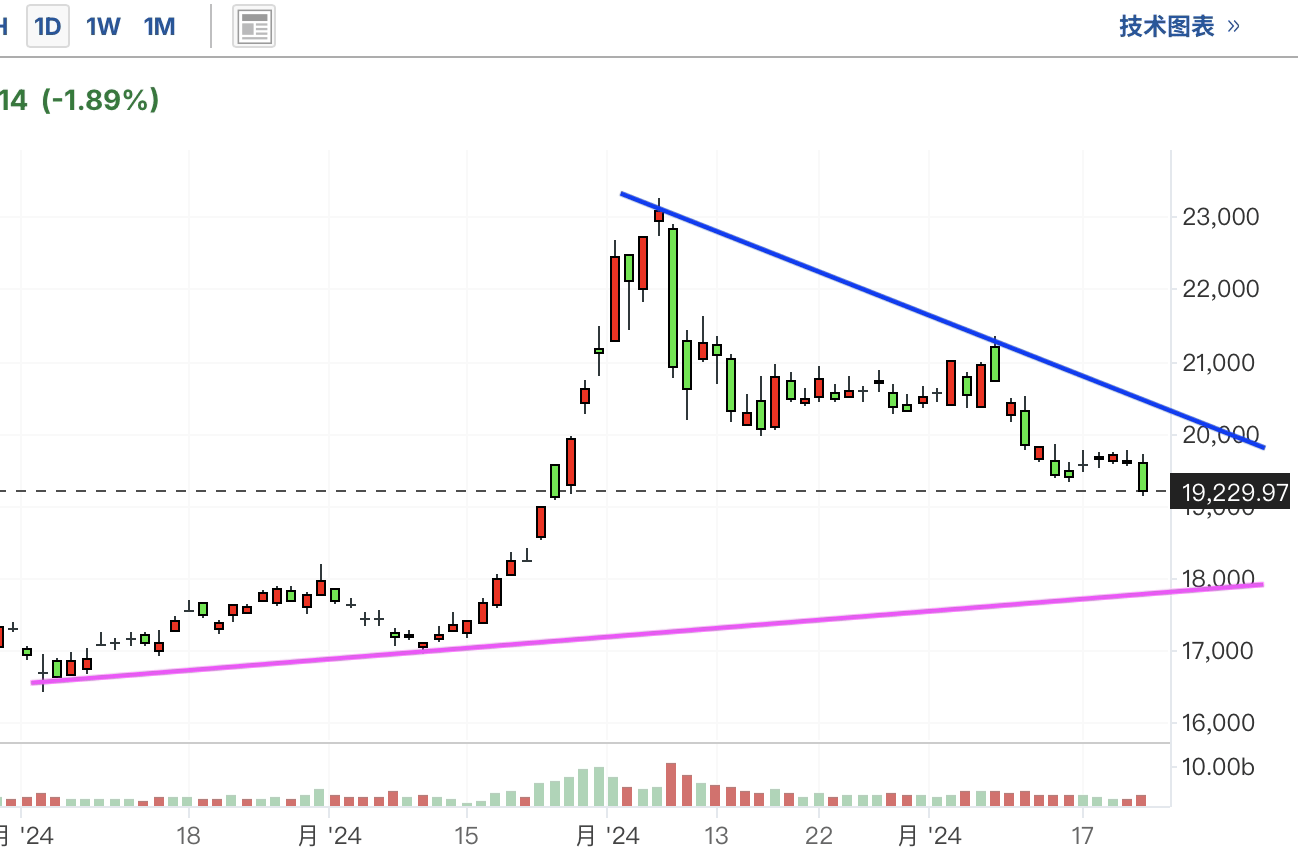
Task: Click the candlestick at the chart peak
Action: [x=659, y=214]
